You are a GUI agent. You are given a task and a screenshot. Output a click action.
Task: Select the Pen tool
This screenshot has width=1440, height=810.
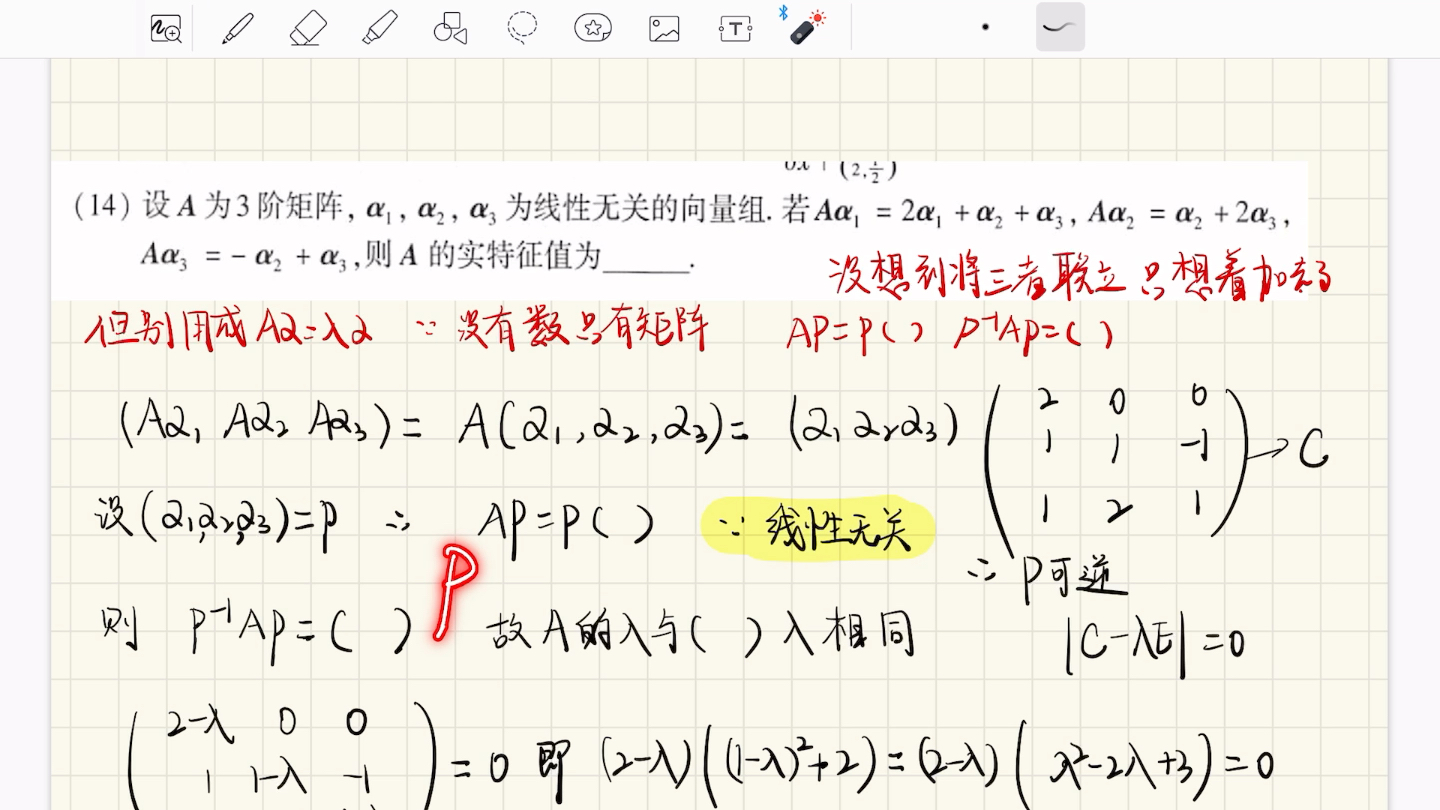238,28
